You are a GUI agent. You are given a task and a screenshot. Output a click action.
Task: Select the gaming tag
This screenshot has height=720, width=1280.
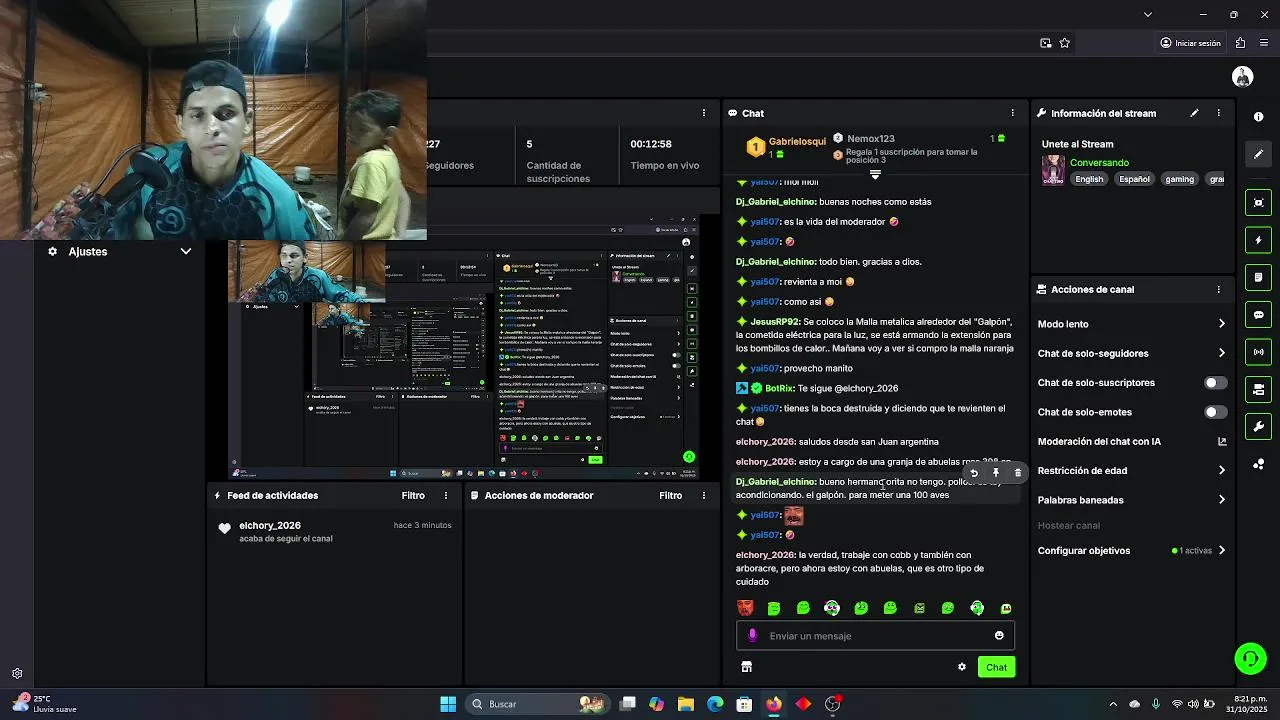coord(1179,179)
